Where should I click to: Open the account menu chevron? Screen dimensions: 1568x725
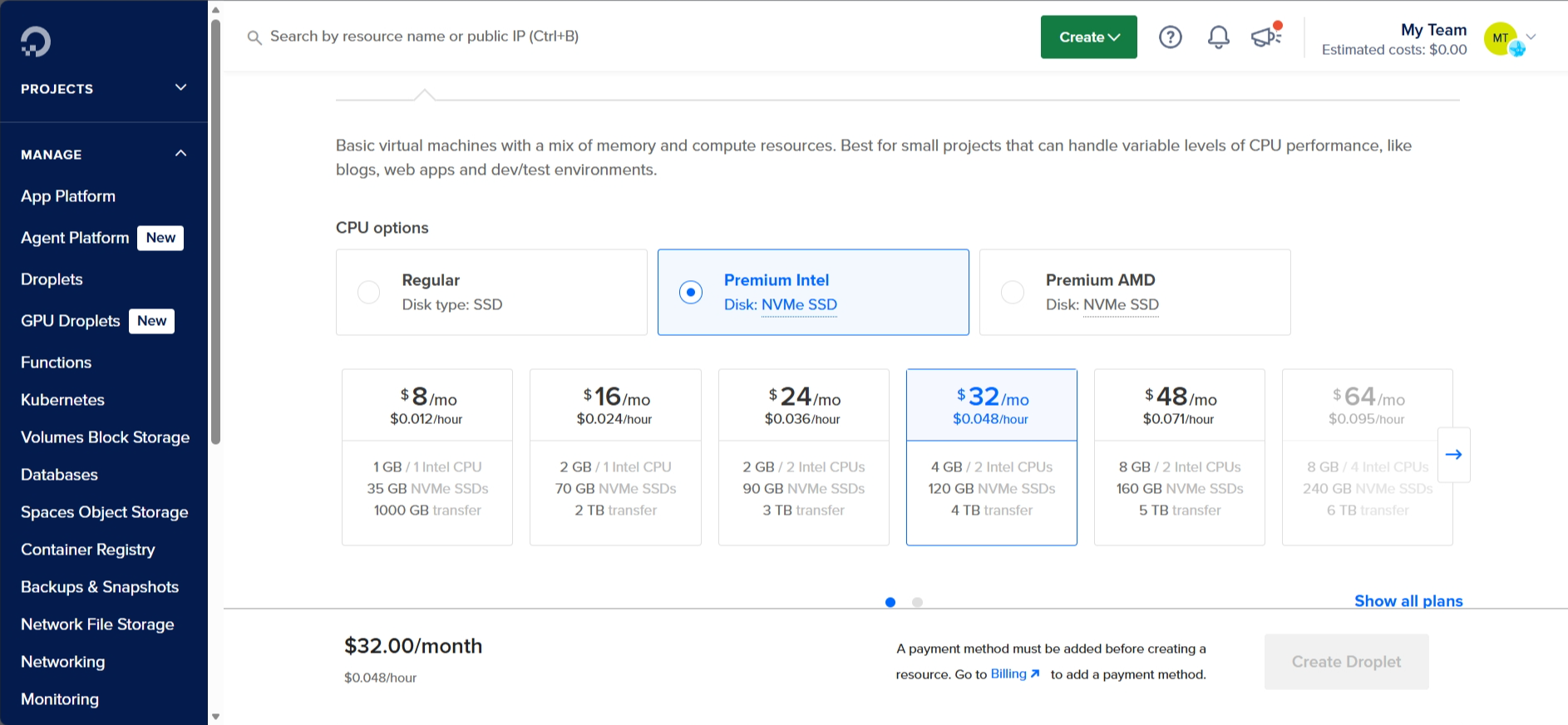1531,37
